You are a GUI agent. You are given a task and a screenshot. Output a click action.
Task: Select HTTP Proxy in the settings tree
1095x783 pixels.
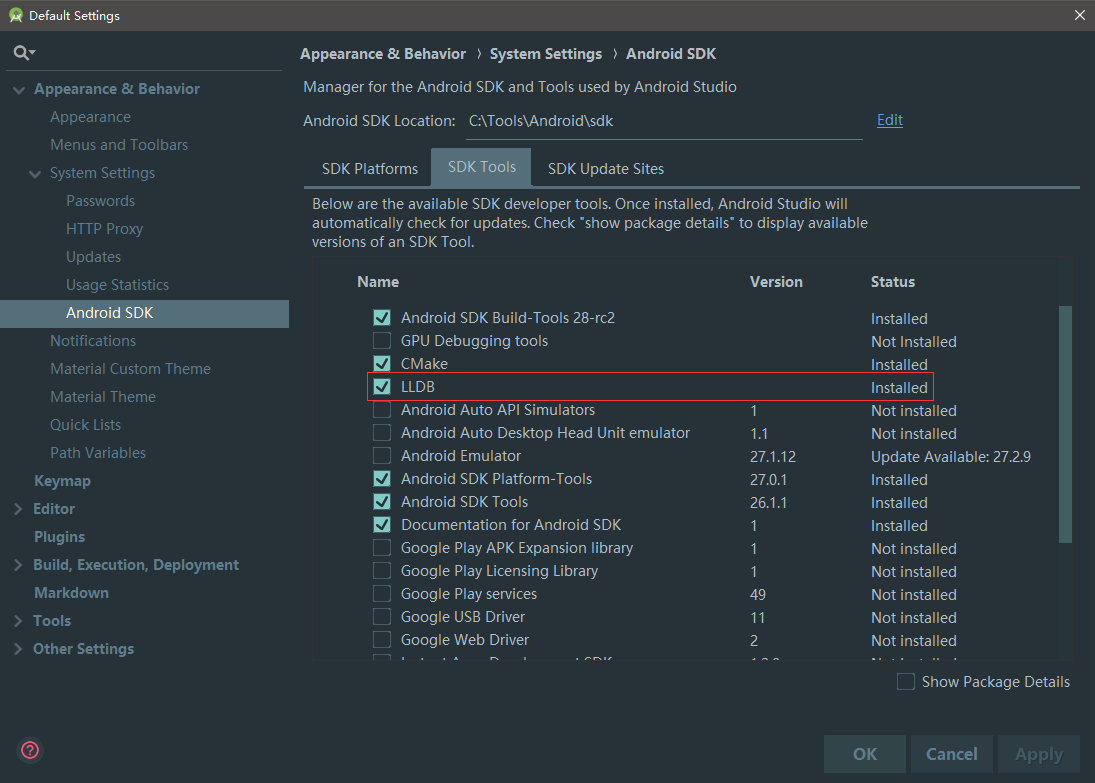[x=104, y=228]
